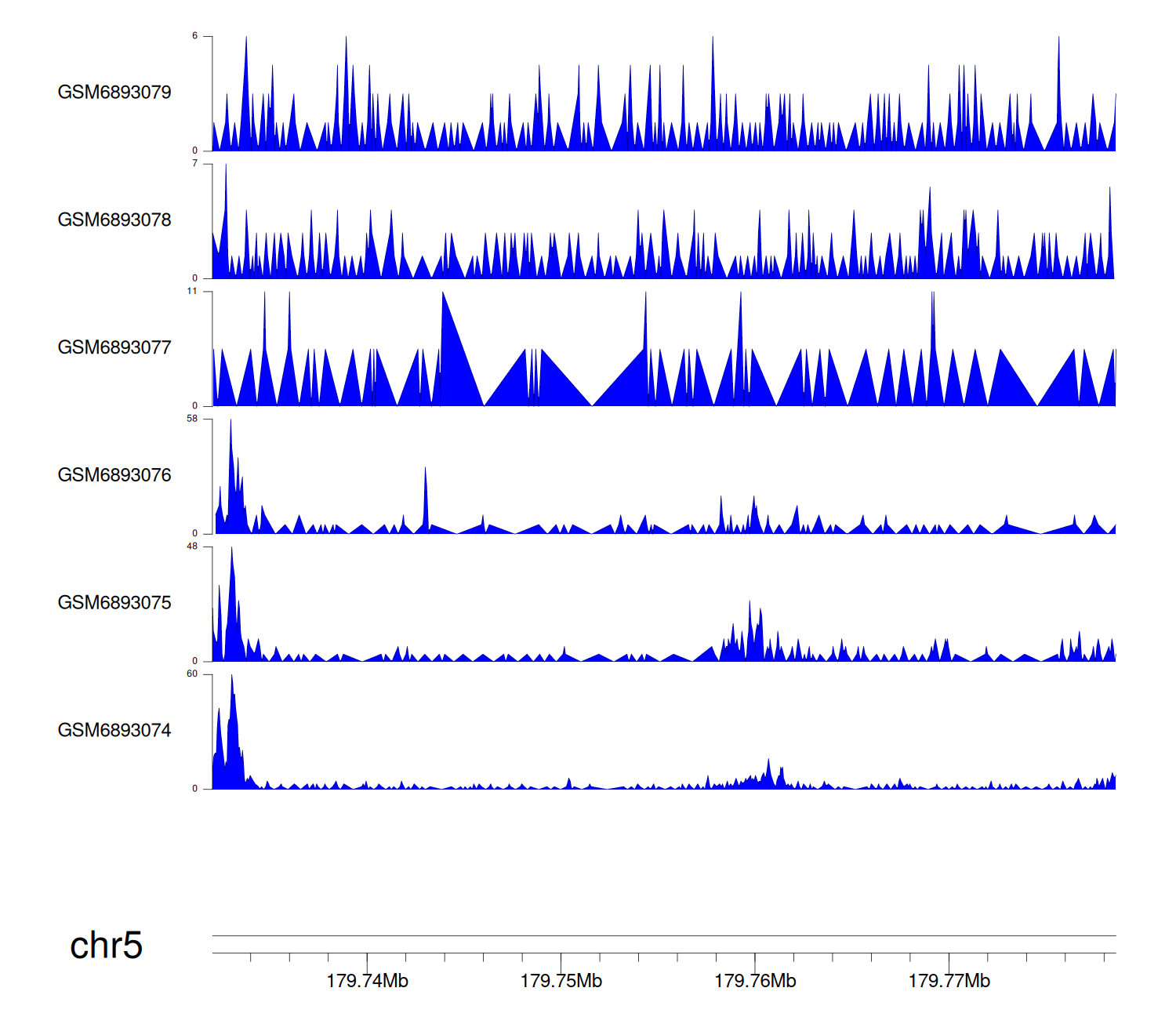Click the y-axis maximum value 60
Viewport: 1176px width, 1035px height.
pos(192,674)
